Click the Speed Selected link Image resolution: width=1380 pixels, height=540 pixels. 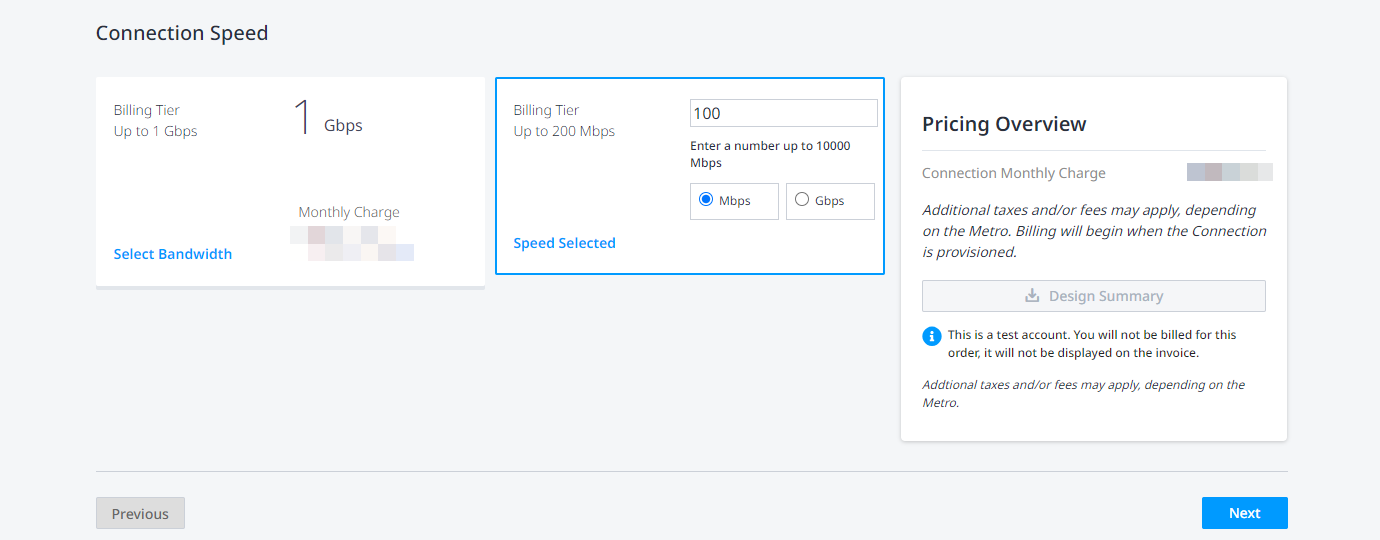(564, 243)
